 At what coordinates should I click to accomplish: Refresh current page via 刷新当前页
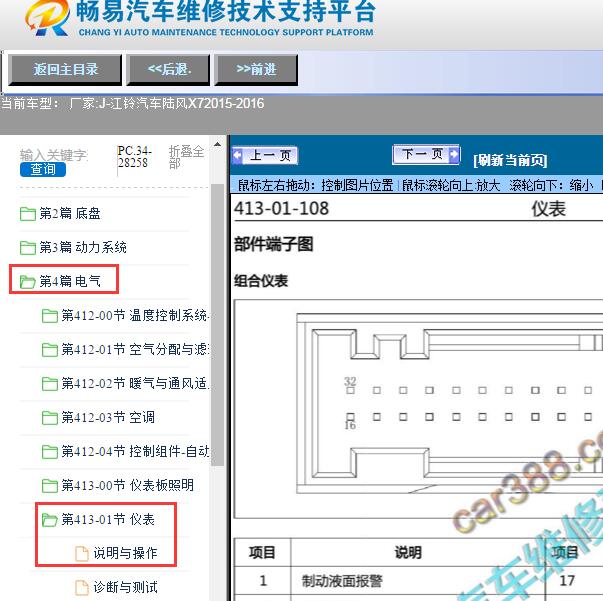click(x=510, y=160)
